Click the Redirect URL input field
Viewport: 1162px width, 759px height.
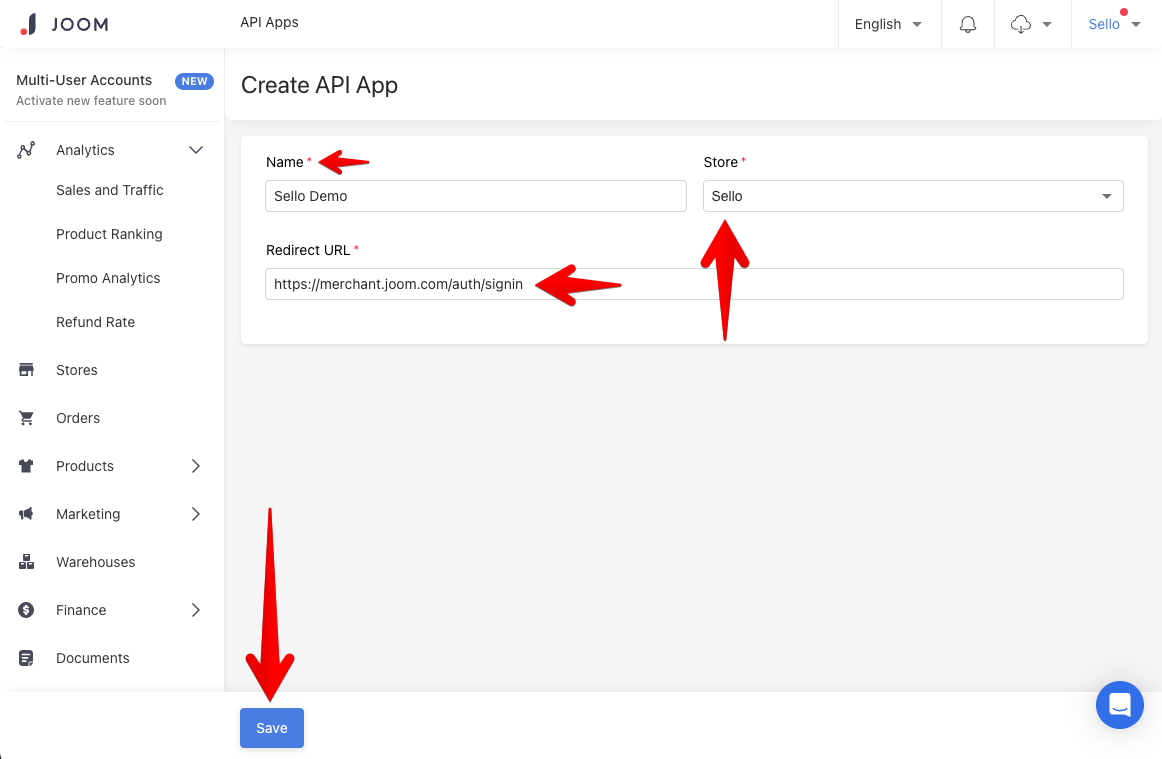point(694,284)
